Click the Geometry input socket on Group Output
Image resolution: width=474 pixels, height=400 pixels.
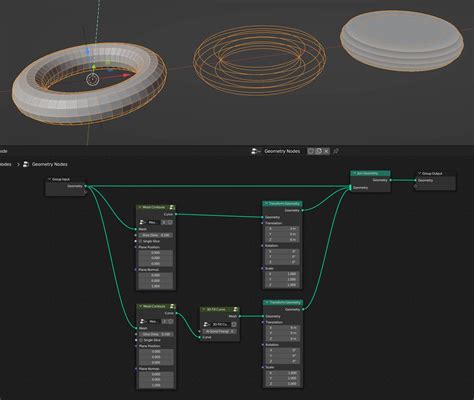(x=416, y=180)
